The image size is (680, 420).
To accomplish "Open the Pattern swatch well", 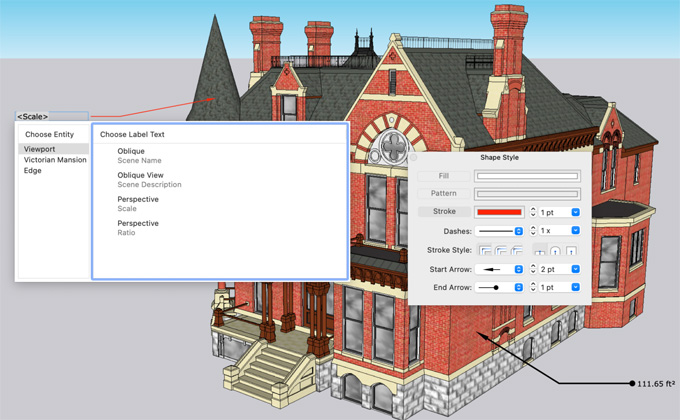I will (x=527, y=194).
